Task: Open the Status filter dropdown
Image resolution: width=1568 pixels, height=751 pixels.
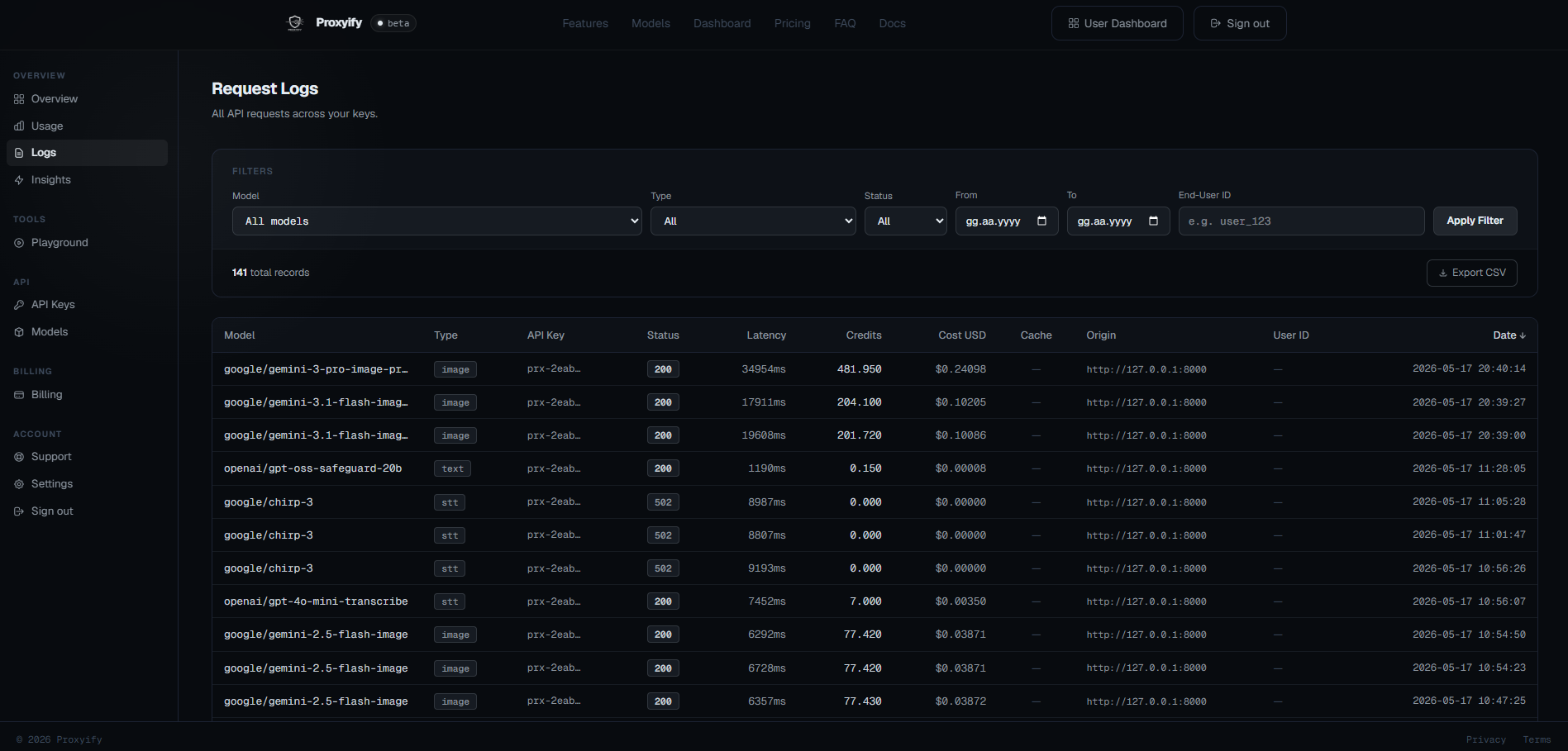Action: point(906,221)
